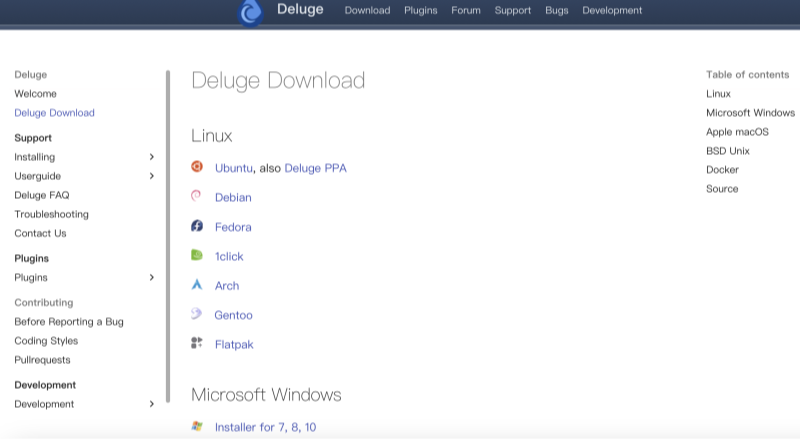Viewport: 800px width, 439px height.
Task: Click the Fedora logo icon
Action: pyautogui.click(x=197, y=226)
